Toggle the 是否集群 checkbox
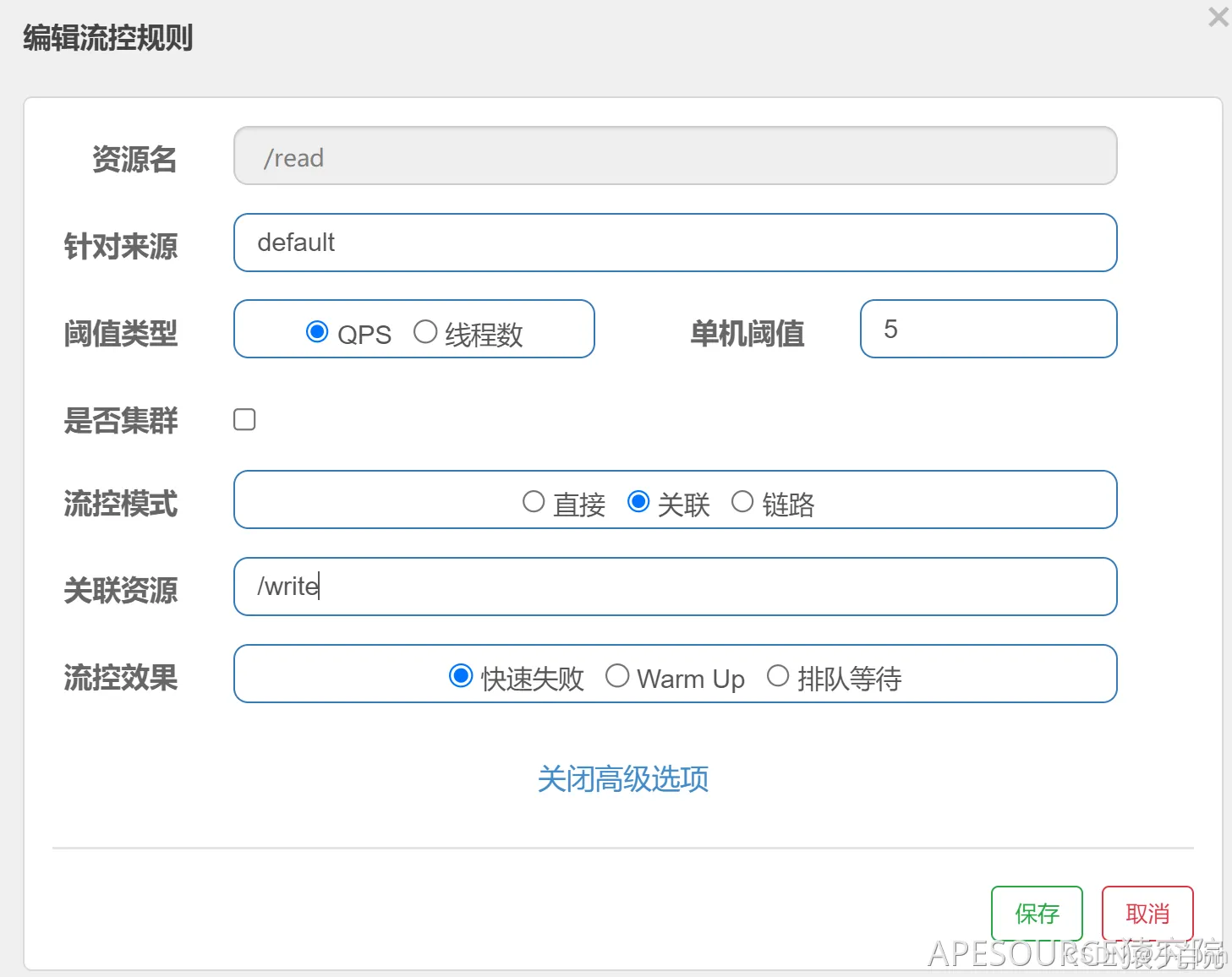The image size is (1232, 977). click(x=244, y=419)
